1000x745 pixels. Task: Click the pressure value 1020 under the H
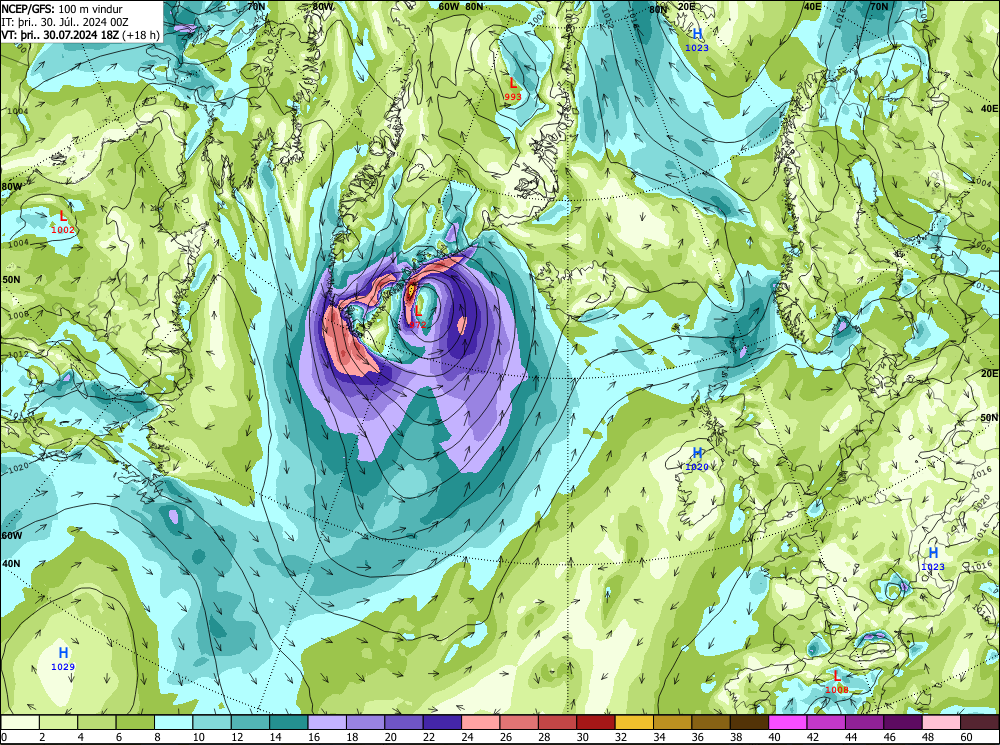(697, 467)
